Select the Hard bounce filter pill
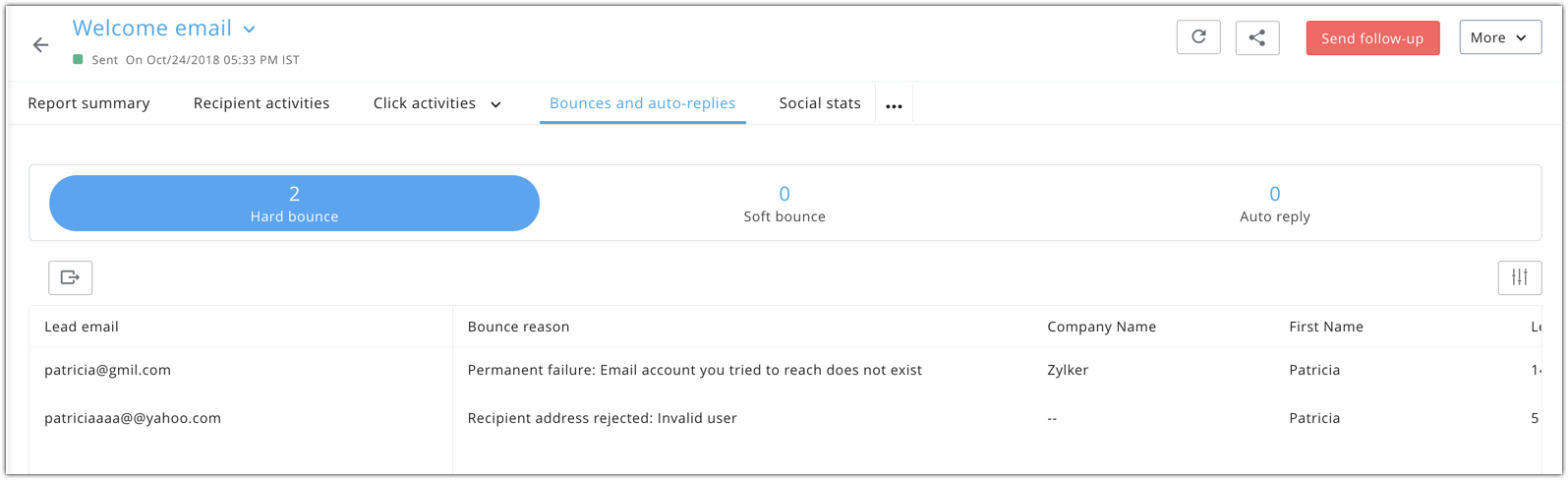Image resolution: width=1568 pixels, height=480 pixels. pos(294,204)
